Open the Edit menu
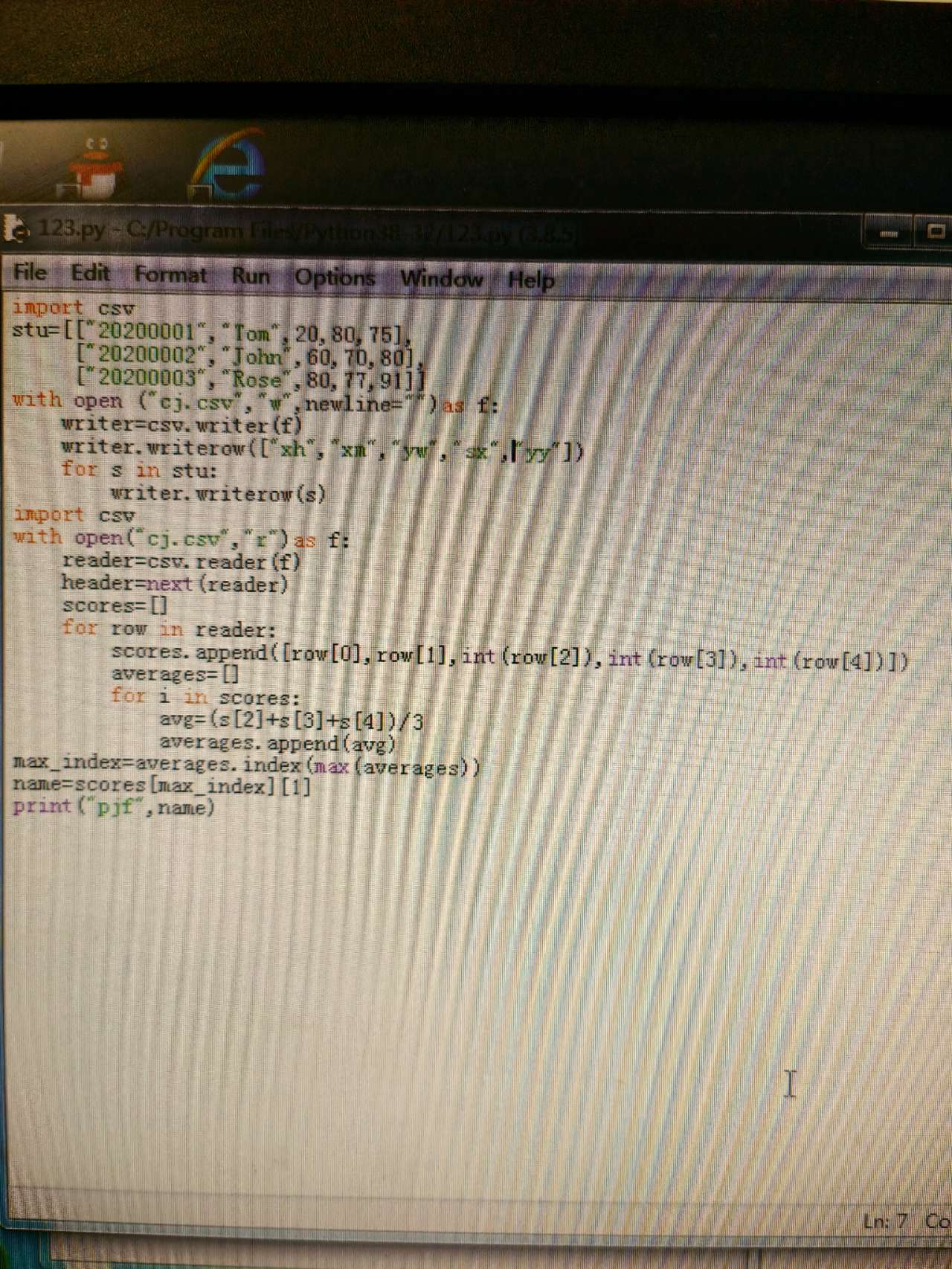Screen dimensions: 952x1269 [90, 273]
